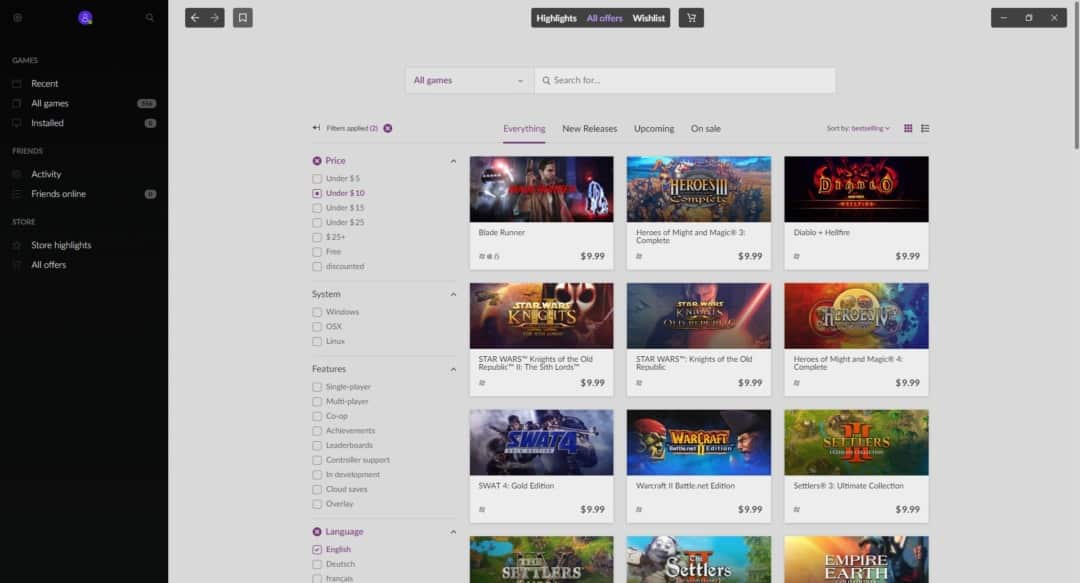This screenshot has width=1080, height=583.
Task: Open the user profile avatar icon
Action: pos(85,18)
